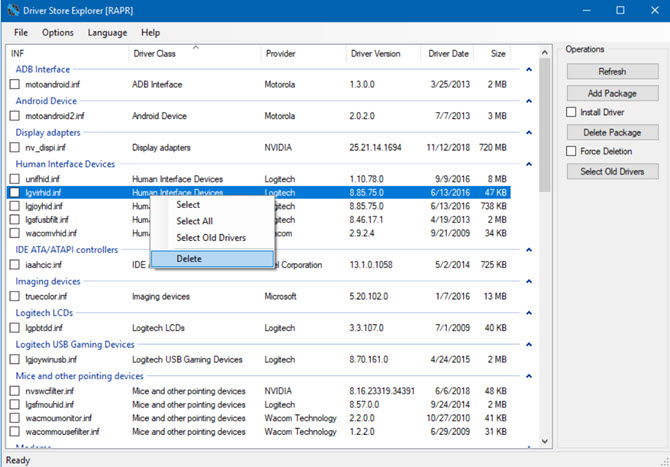Collapse Mice and other pointing devices group

tap(529, 376)
